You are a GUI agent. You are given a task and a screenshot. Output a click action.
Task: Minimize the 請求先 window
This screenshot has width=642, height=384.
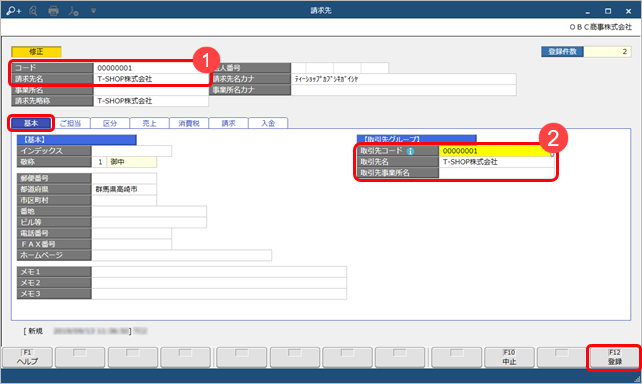tap(588, 12)
